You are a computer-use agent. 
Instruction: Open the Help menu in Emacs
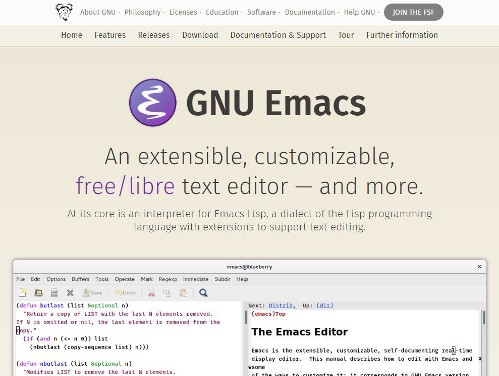(242, 279)
